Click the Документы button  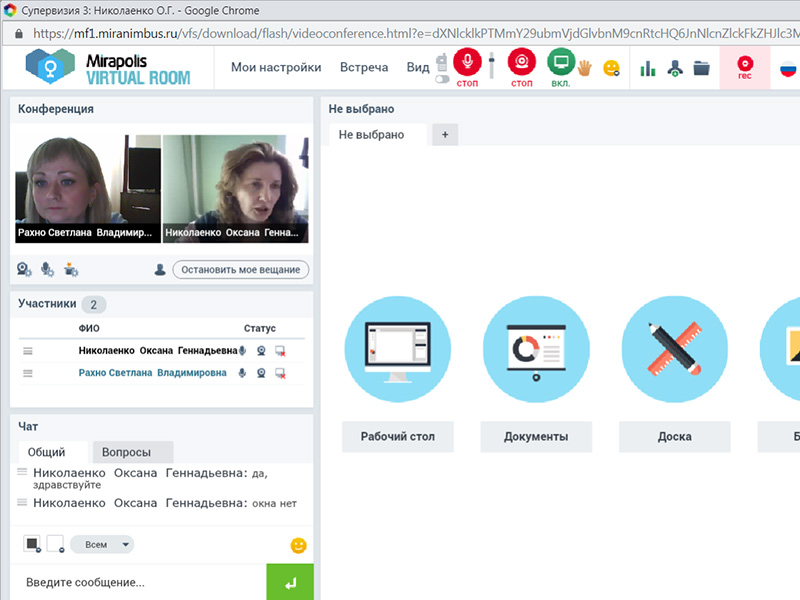tap(536, 437)
